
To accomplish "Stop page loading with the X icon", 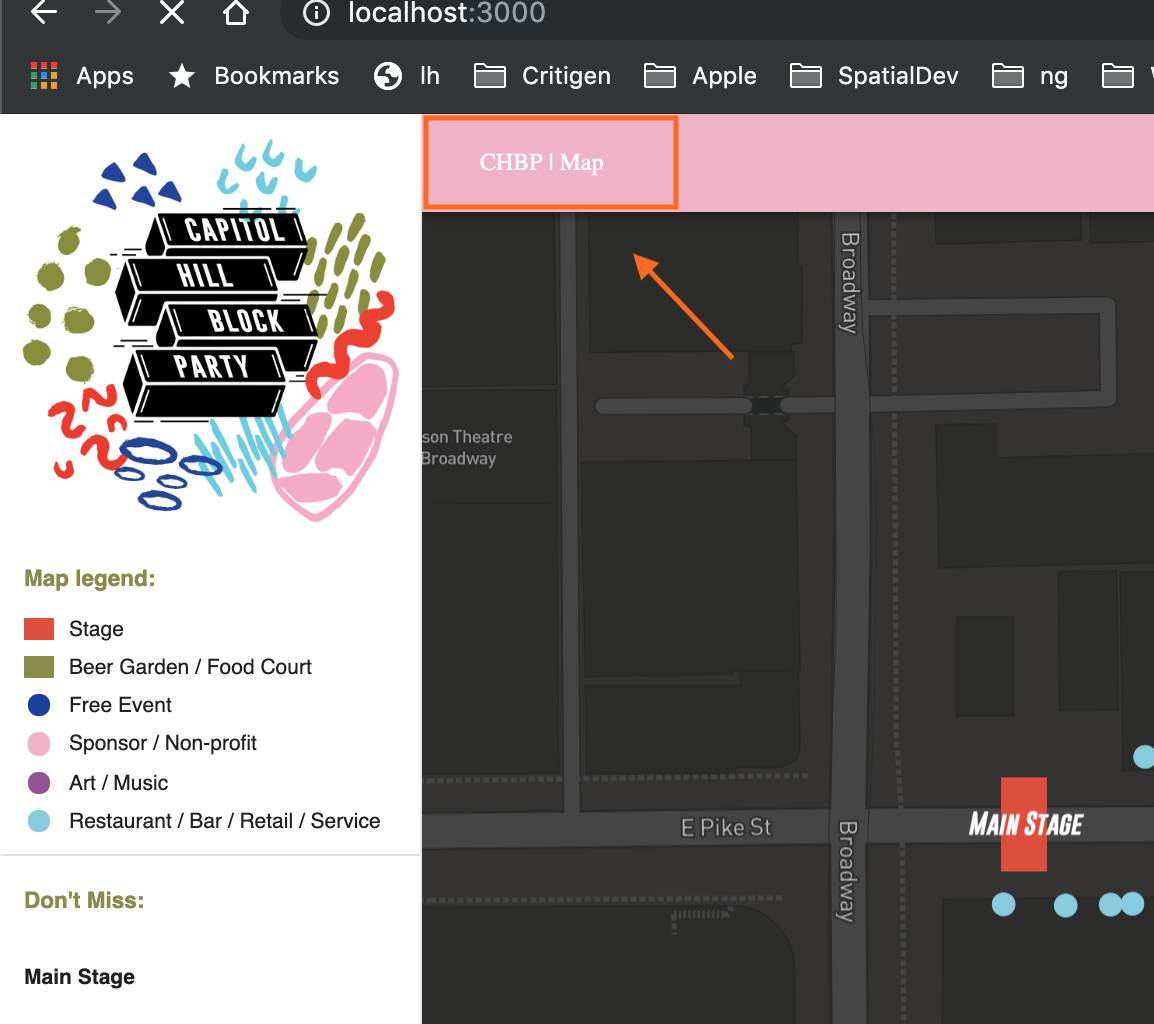I will coord(172,12).
